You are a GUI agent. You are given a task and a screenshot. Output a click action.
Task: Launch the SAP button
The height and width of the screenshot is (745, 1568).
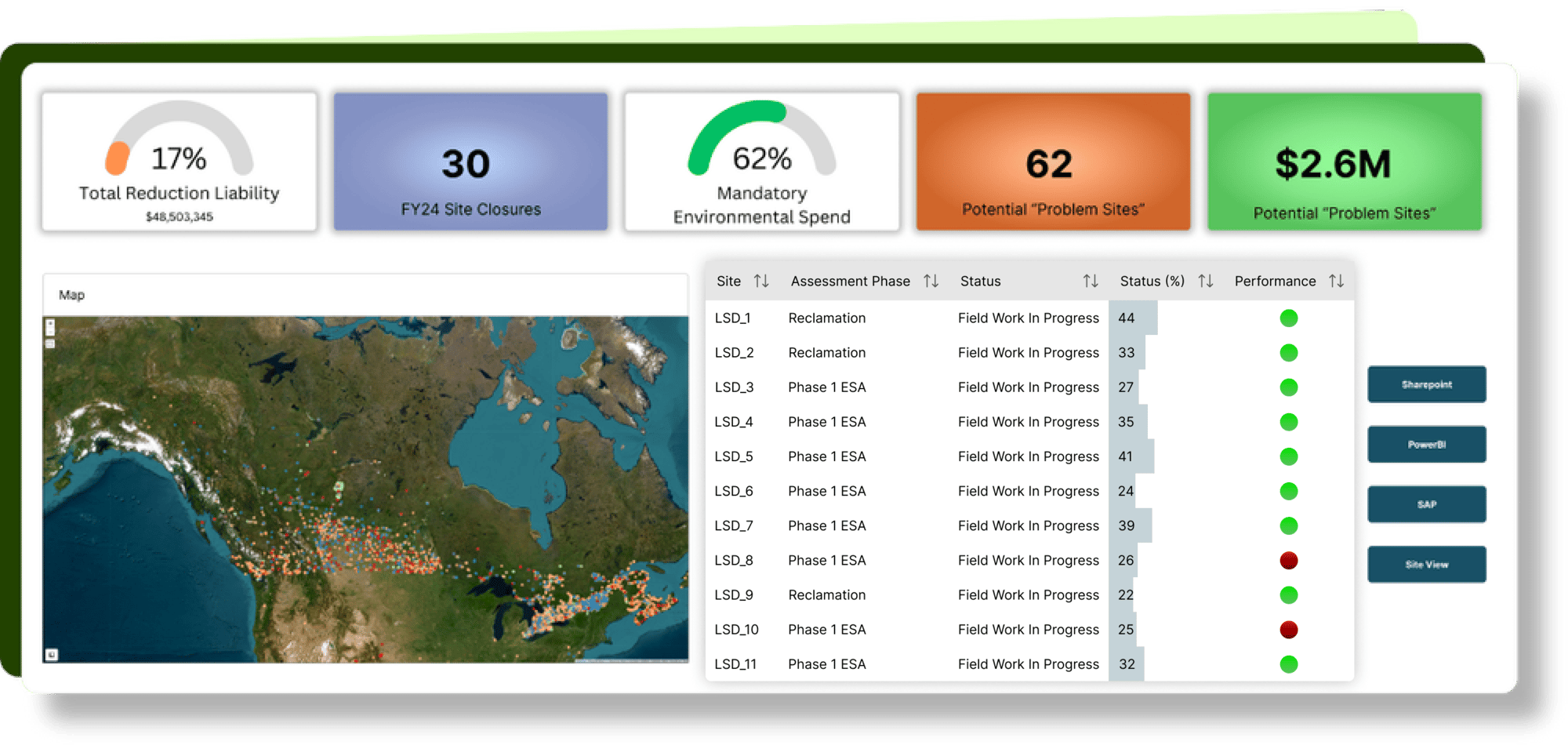tap(1427, 504)
